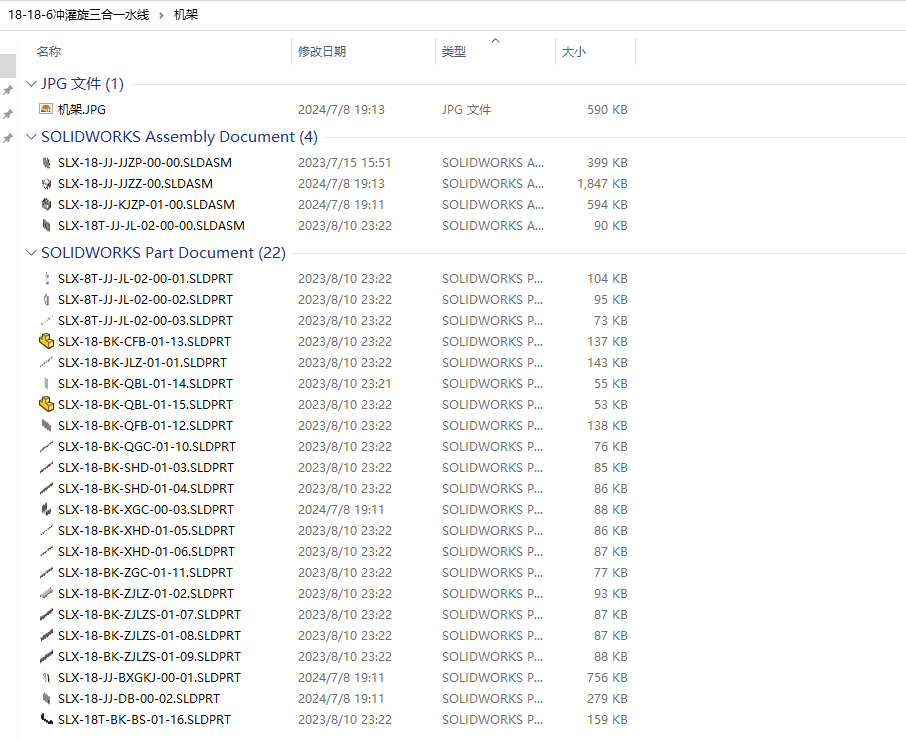Viewport: 906px width, 741px height.
Task: Click the 机架.JPG image file icon
Action: (46, 109)
